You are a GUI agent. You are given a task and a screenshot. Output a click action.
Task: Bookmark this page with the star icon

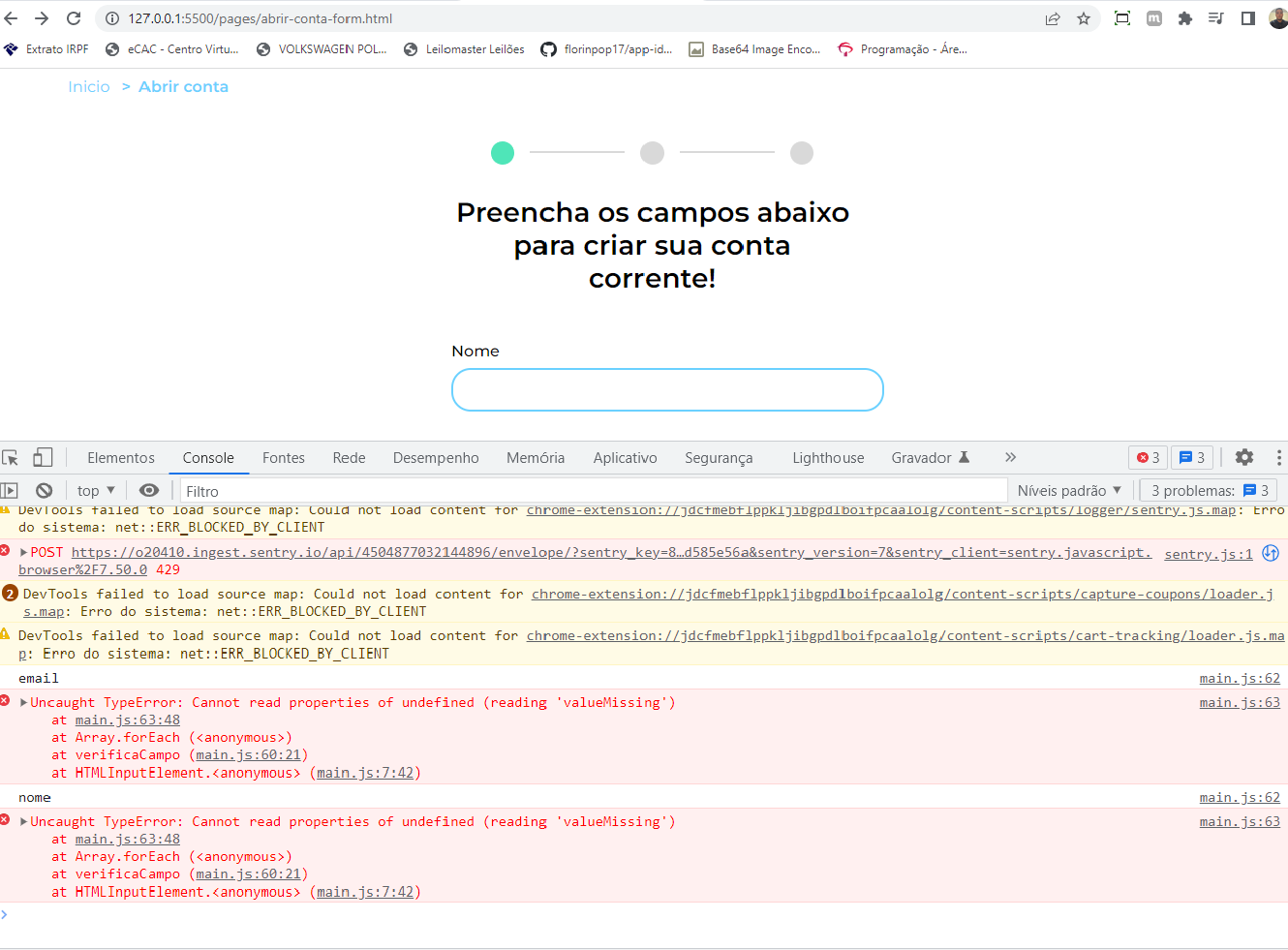point(1084,18)
